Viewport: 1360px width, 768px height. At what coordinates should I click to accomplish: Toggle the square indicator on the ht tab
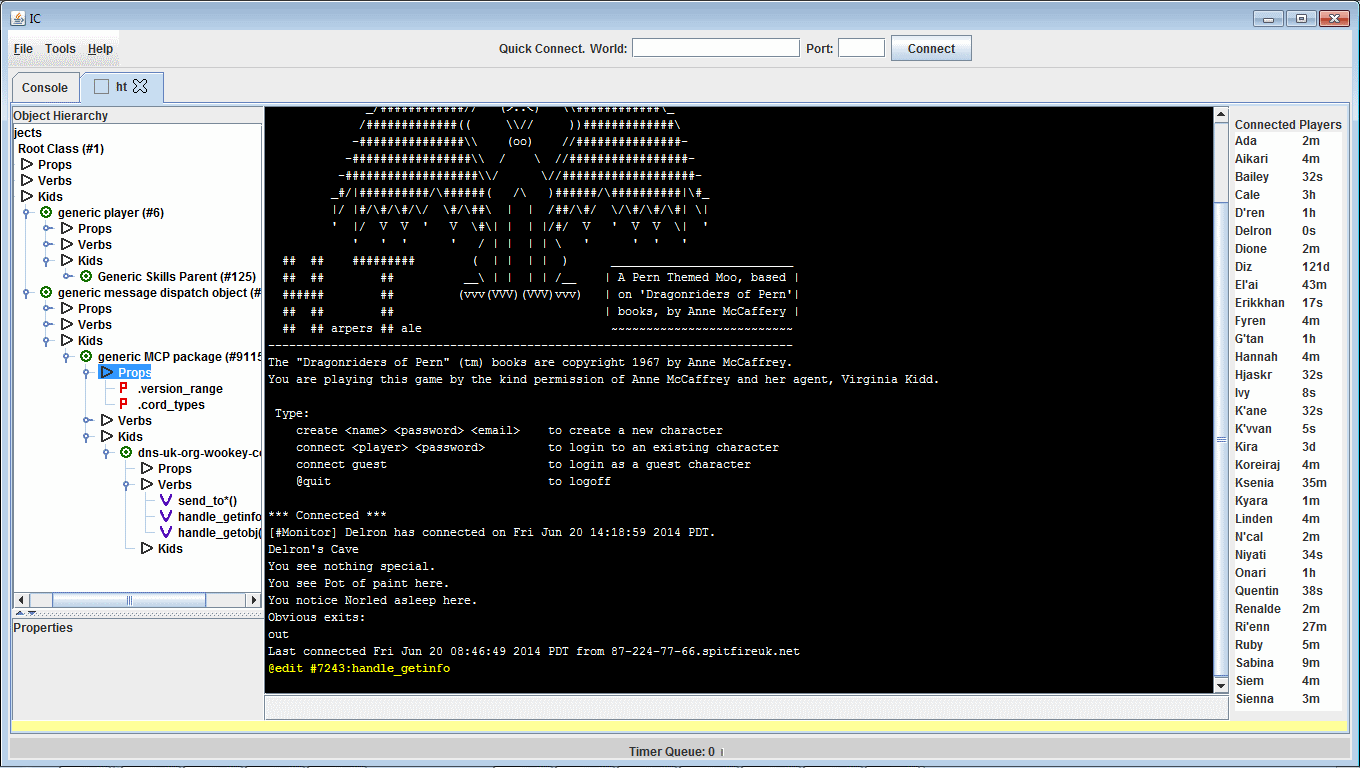99,87
